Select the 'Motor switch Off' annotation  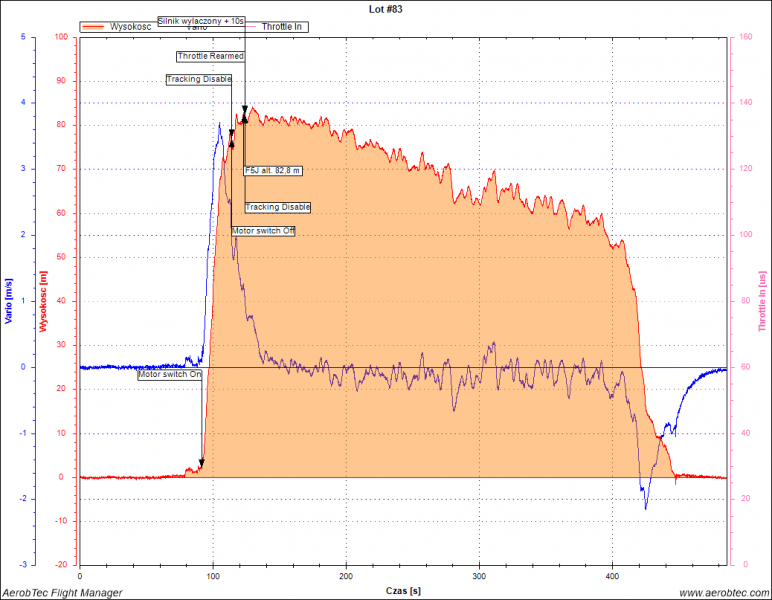tap(263, 231)
